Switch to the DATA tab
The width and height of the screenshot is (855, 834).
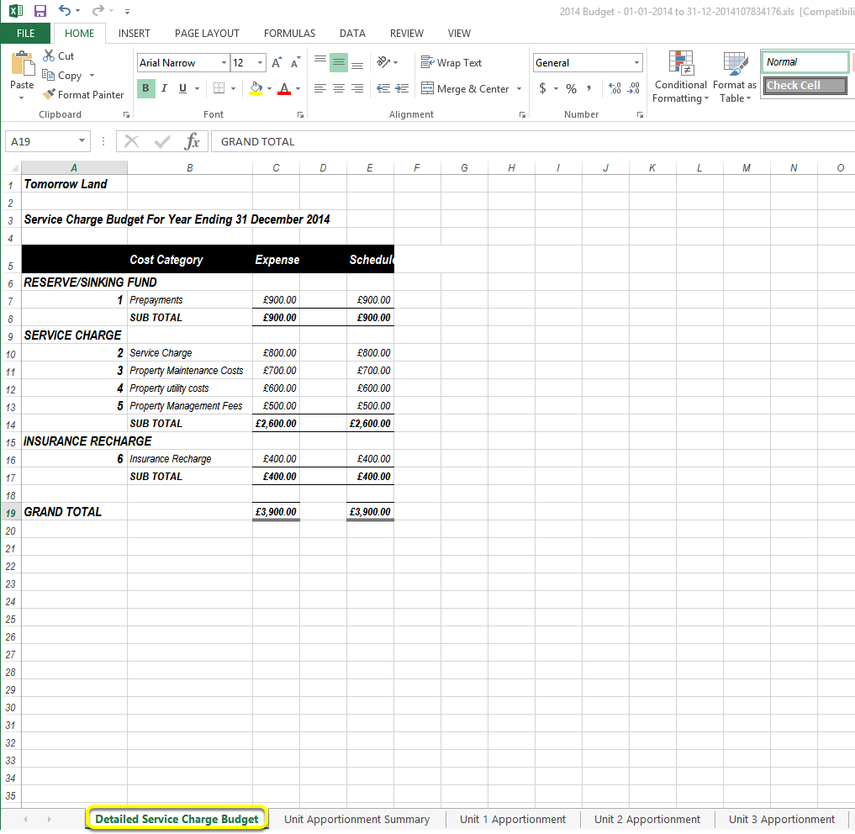click(x=352, y=33)
